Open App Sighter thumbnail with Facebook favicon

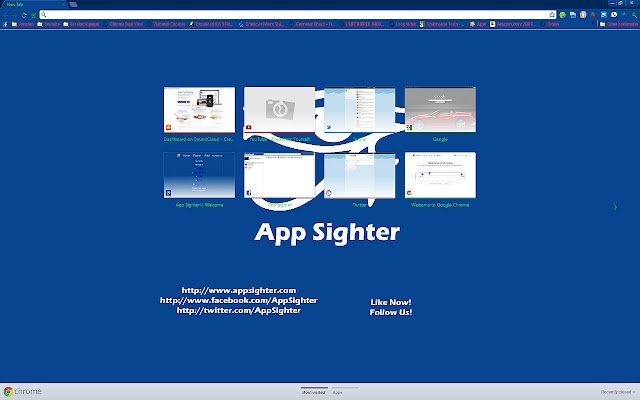280,175
